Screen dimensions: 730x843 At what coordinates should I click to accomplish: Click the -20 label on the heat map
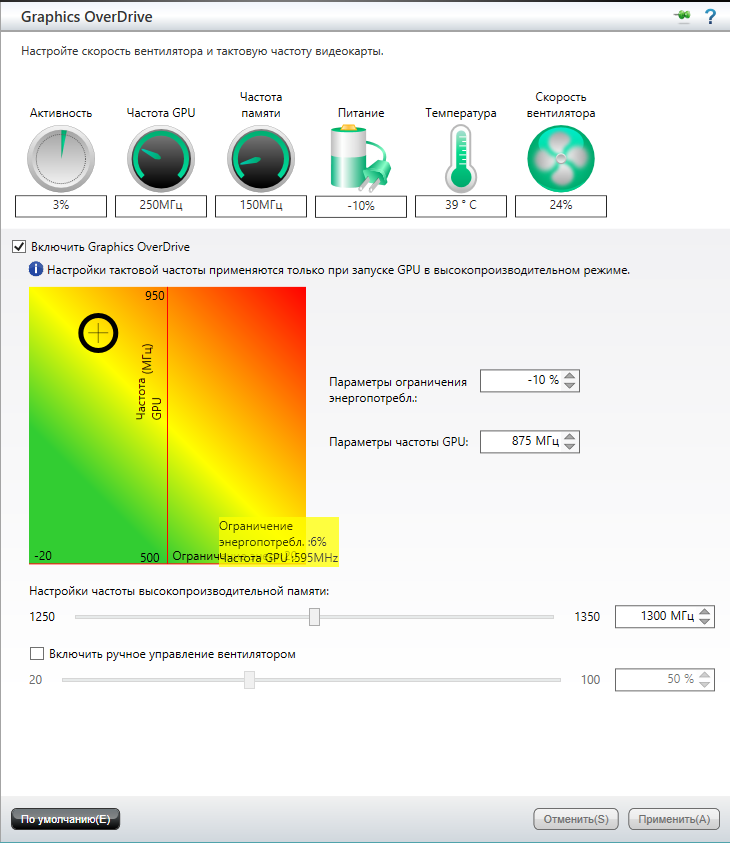[43, 555]
